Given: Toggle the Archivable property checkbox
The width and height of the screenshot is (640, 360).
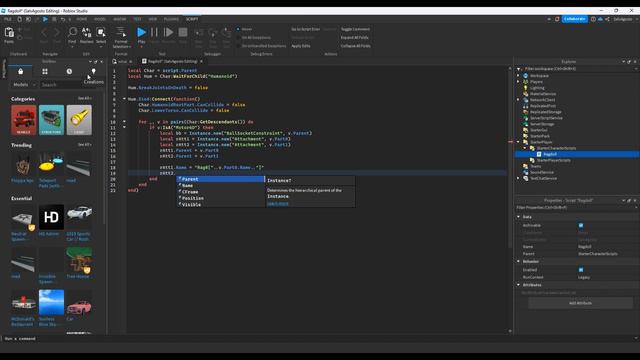Looking at the screenshot, I should tap(581, 225).
